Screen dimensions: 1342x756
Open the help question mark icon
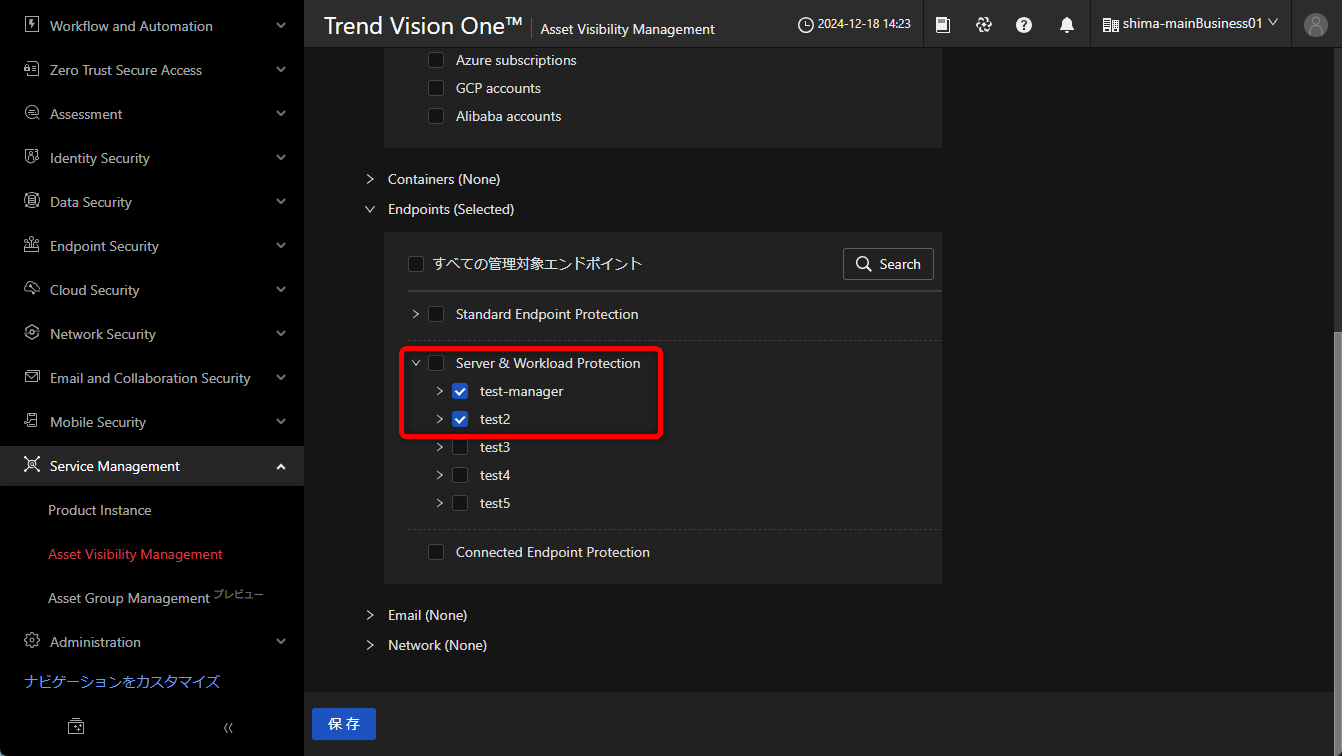click(x=1024, y=25)
